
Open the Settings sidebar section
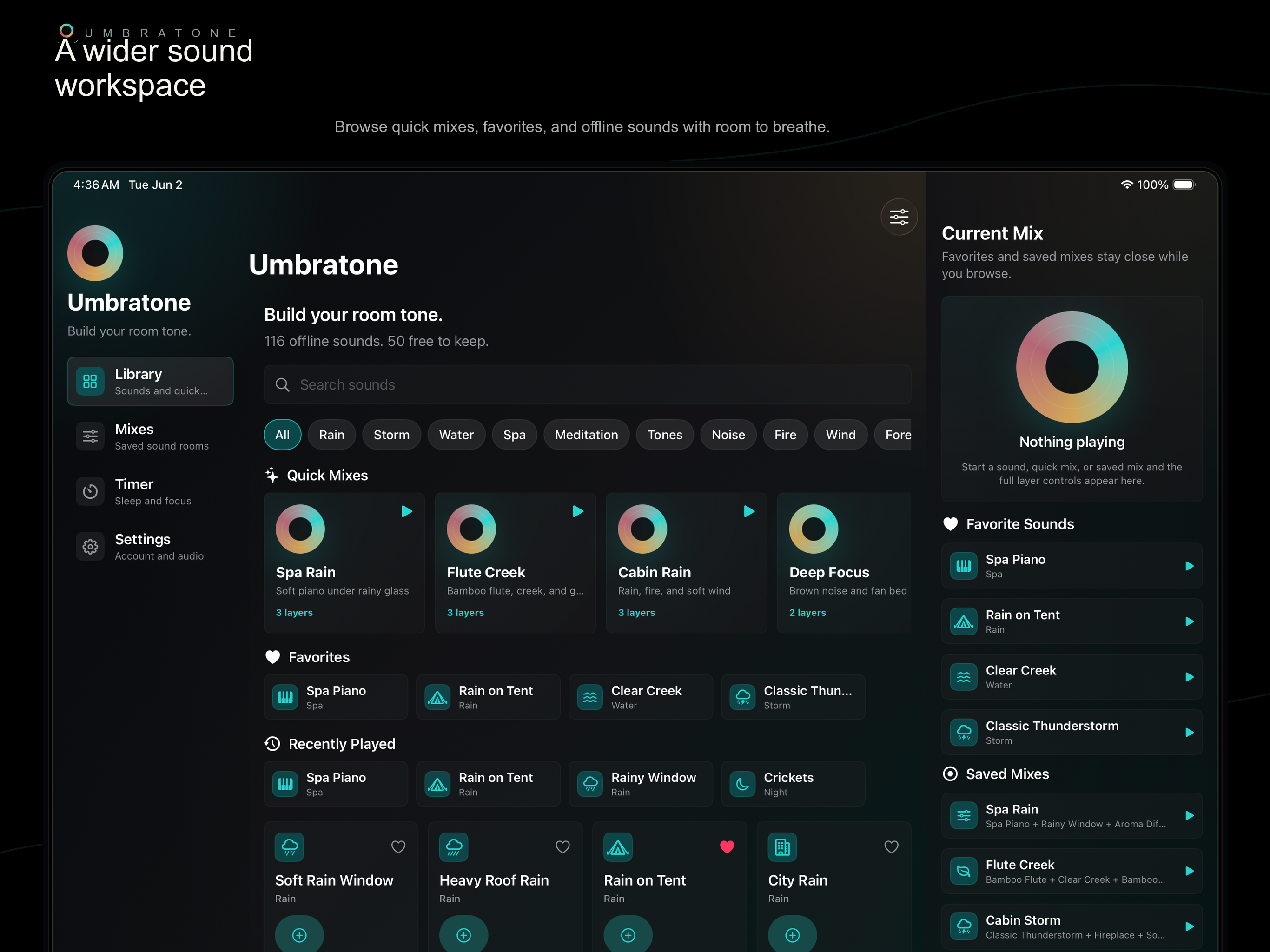coord(150,547)
